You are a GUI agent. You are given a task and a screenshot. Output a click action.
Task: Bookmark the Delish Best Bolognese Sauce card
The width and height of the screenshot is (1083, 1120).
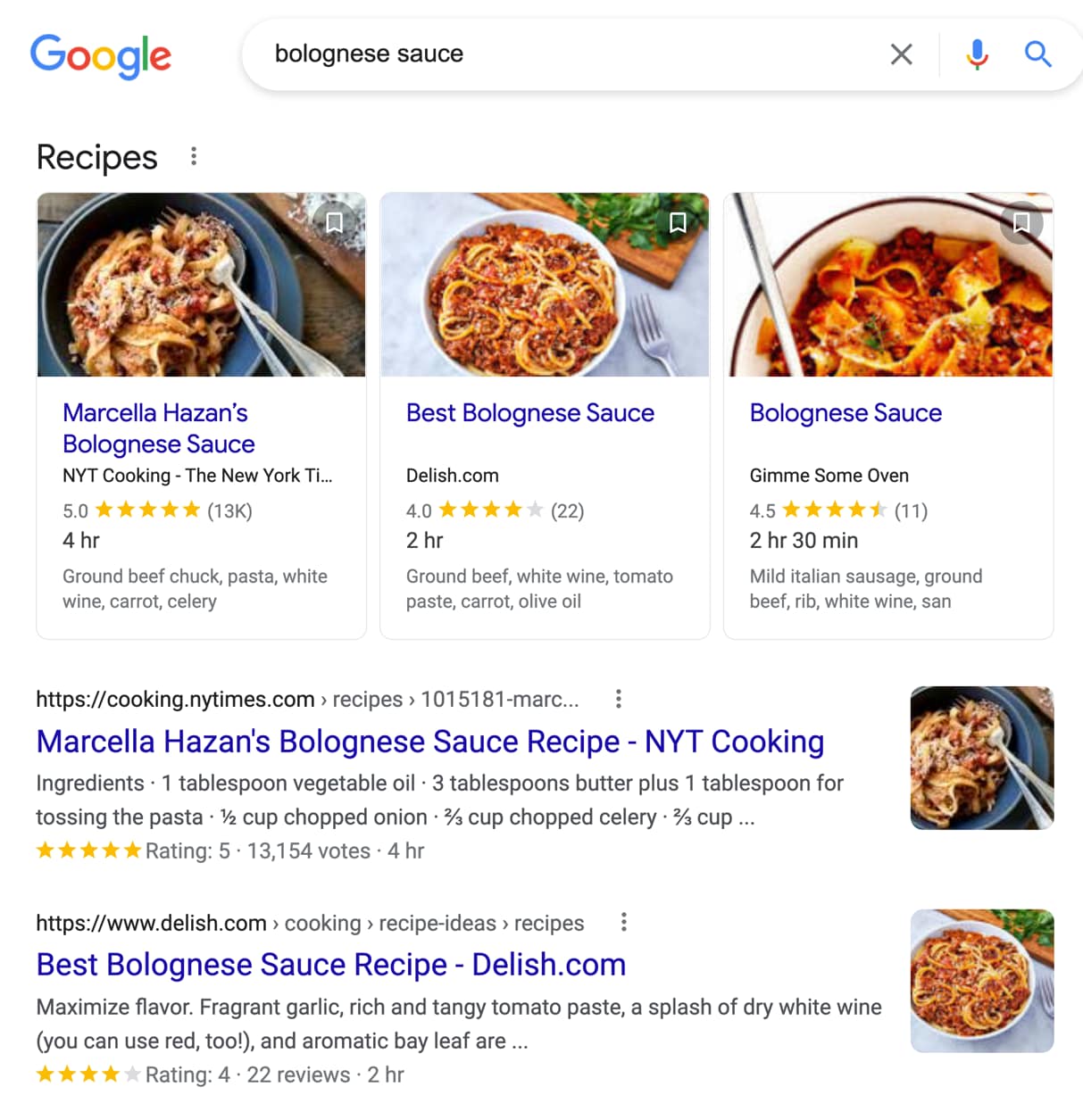678,223
